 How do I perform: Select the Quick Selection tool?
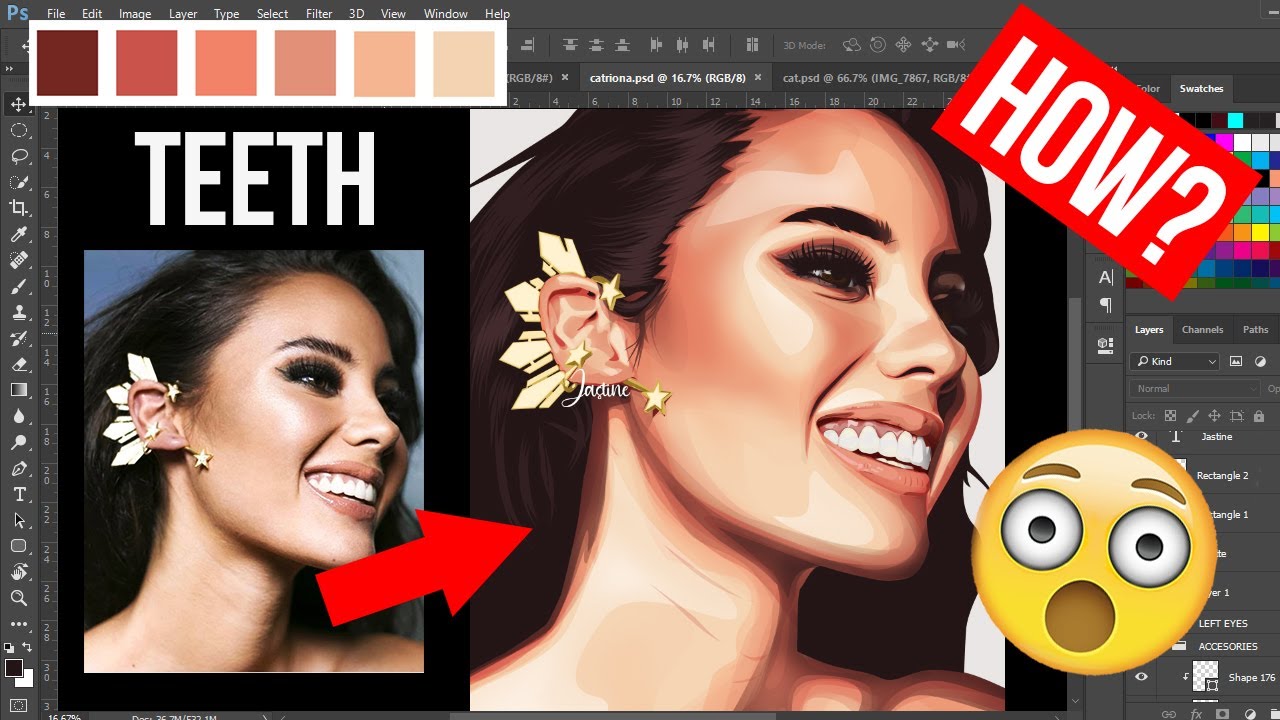pyautogui.click(x=18, y=182)
